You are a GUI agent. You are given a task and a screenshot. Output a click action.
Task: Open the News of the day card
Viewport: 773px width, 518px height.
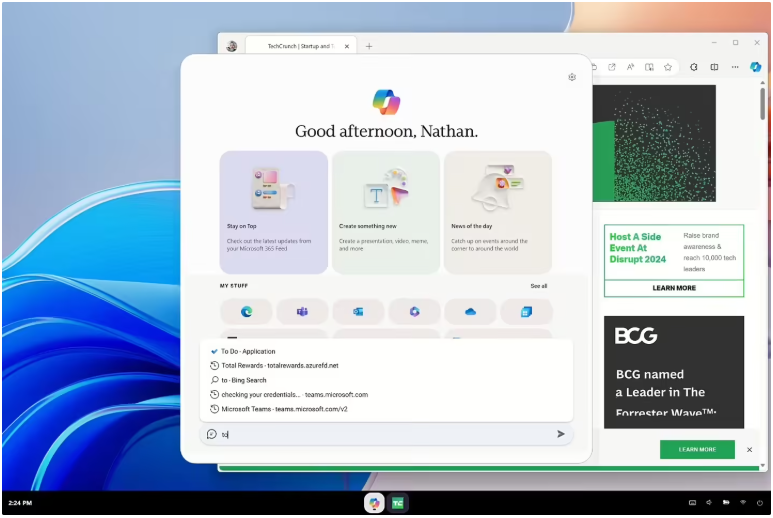[x=498, y=212]
